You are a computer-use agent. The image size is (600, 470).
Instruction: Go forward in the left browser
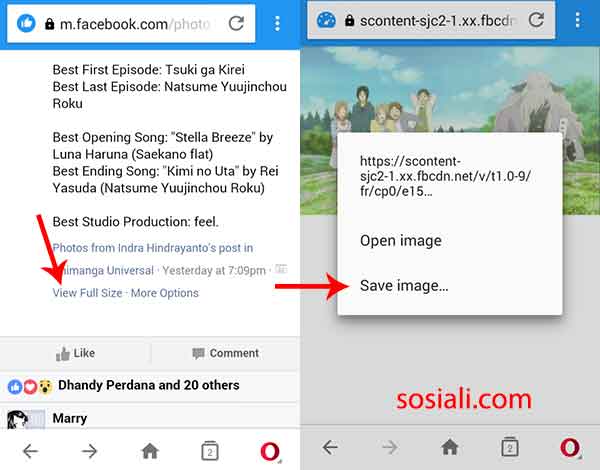90,451
